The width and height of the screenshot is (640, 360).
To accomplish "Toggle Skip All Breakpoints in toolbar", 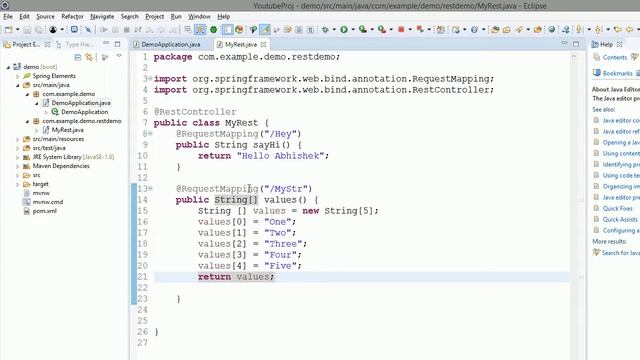I will (x=88, y=29).
